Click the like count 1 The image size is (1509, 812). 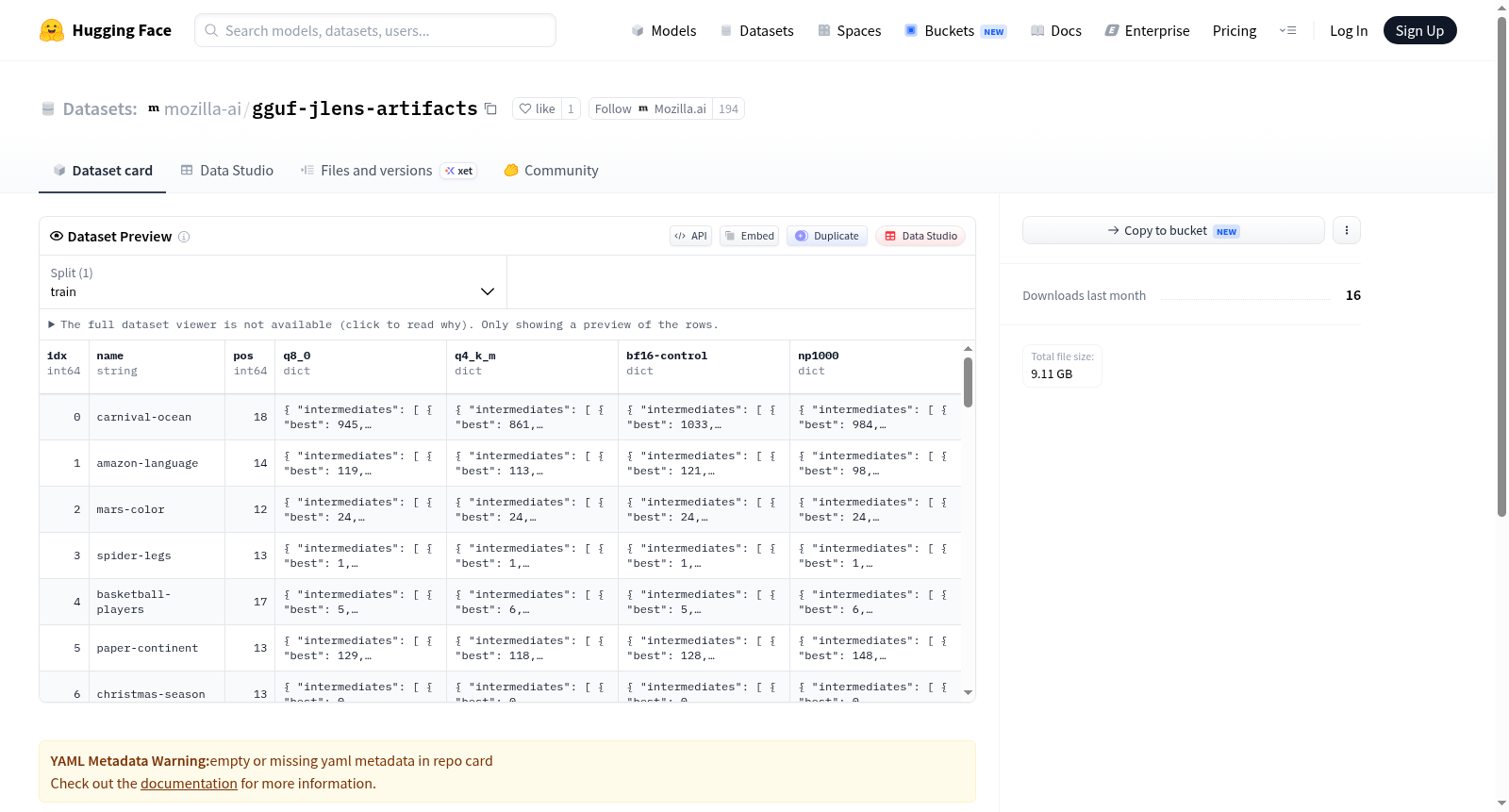(571, 108)
